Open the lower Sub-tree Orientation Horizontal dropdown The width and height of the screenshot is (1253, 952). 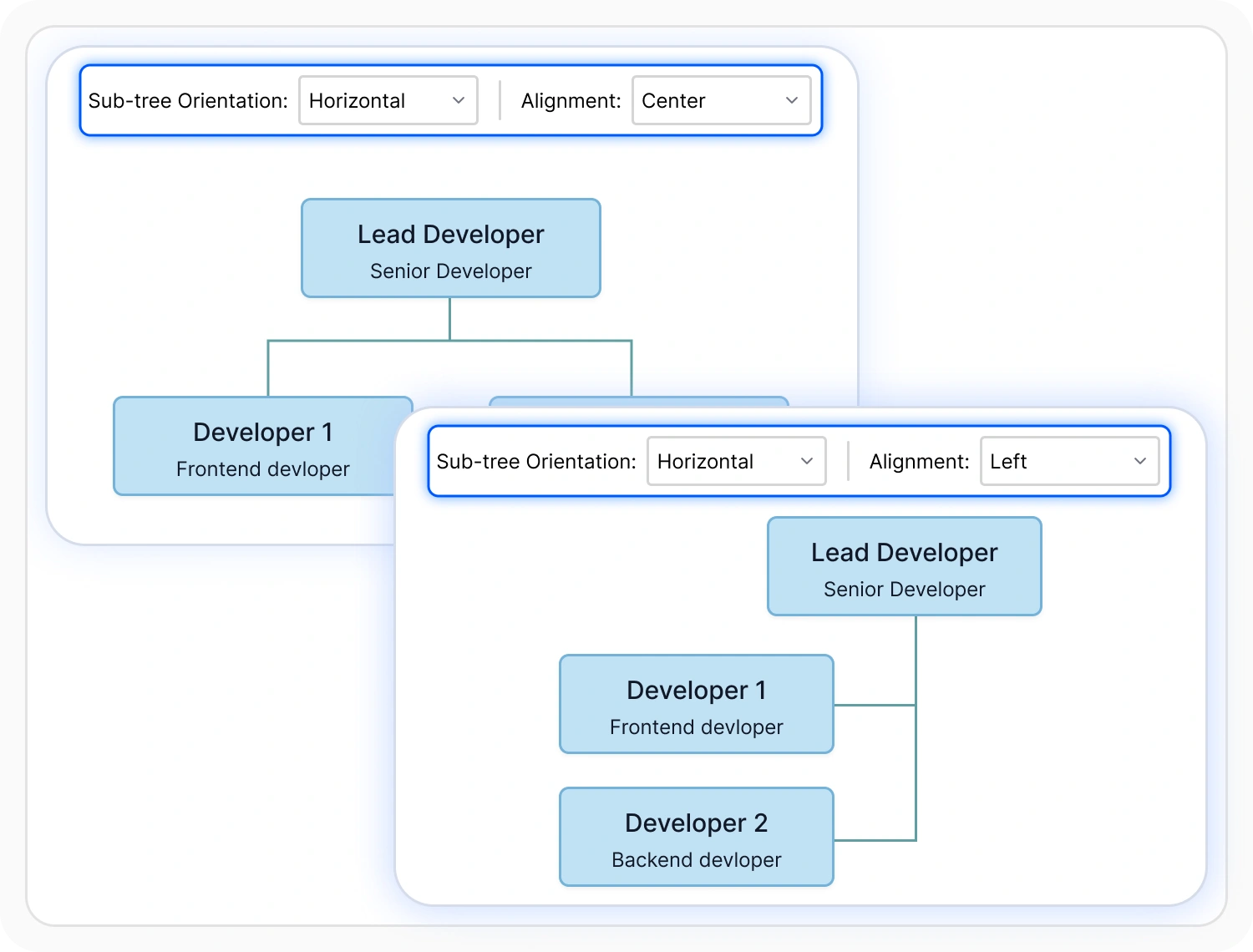pyautogui.click(x=737, y=461)
